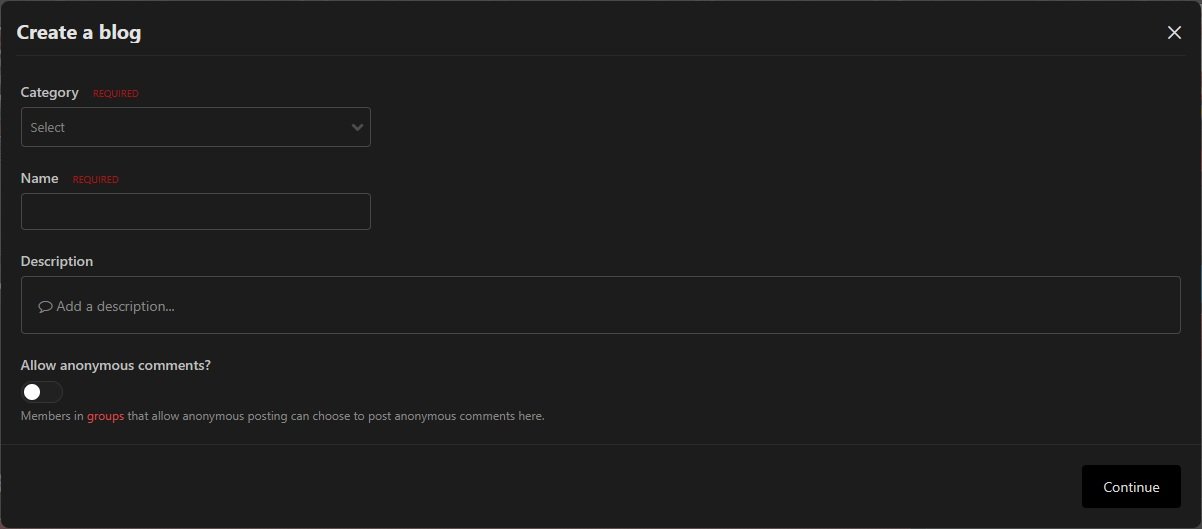Click the speech bubble icon in Description
This screenshot has height=529, width=1202.
(x=45, y=307)
